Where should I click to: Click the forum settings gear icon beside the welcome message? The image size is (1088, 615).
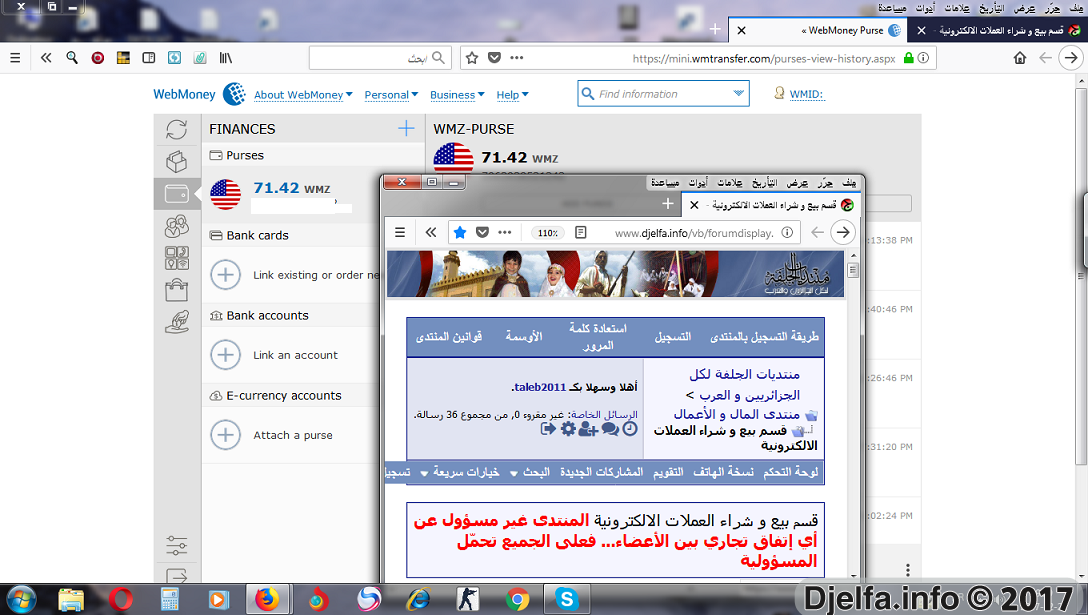point(568,429)
